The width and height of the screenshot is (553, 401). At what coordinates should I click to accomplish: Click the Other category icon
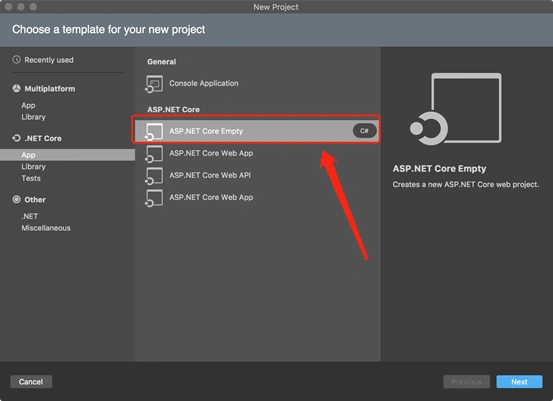(17, 199)
